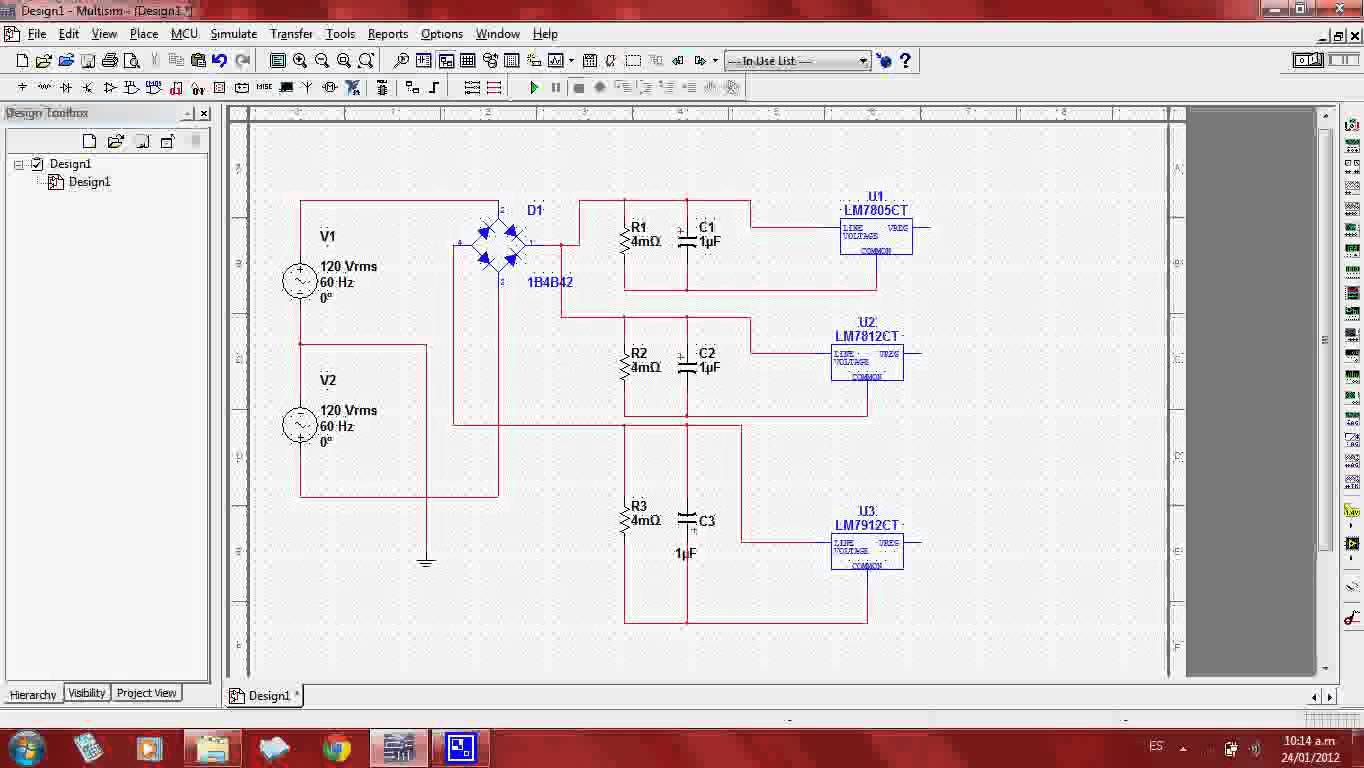
Task: Switch to the Visibility tab
Action: point(87,693)
